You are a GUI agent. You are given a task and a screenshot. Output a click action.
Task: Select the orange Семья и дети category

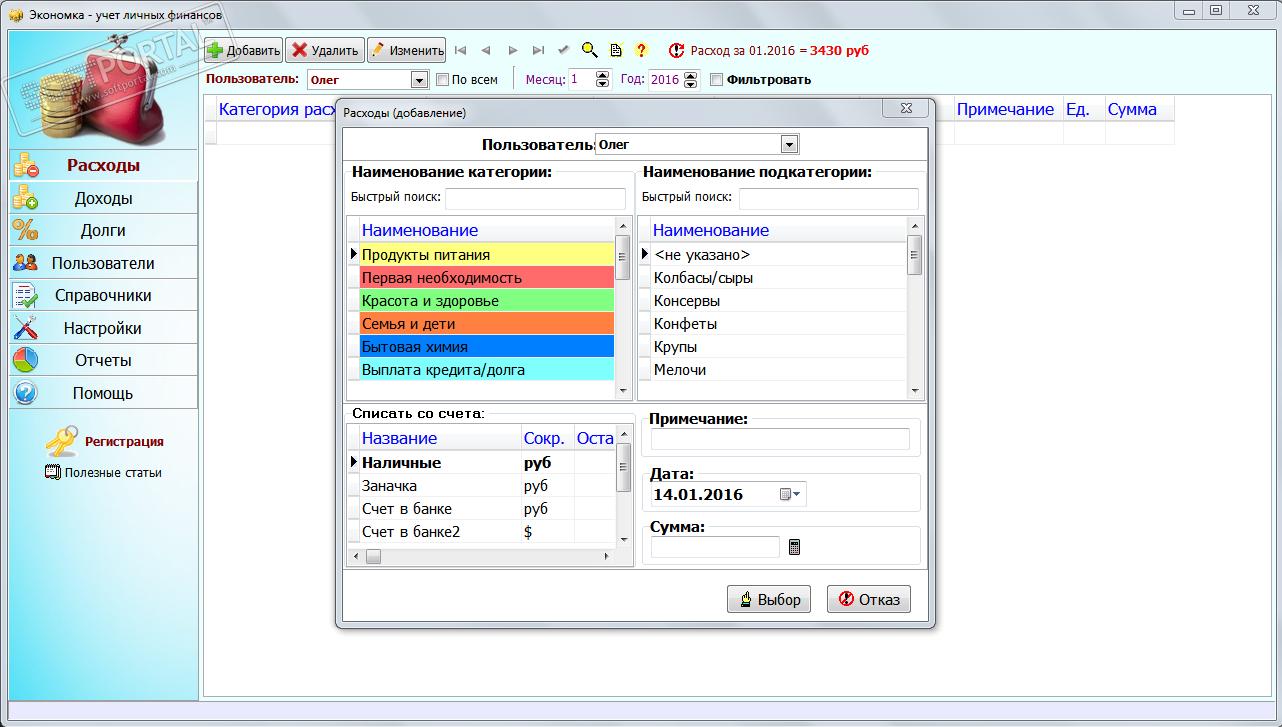coord(487,324)
